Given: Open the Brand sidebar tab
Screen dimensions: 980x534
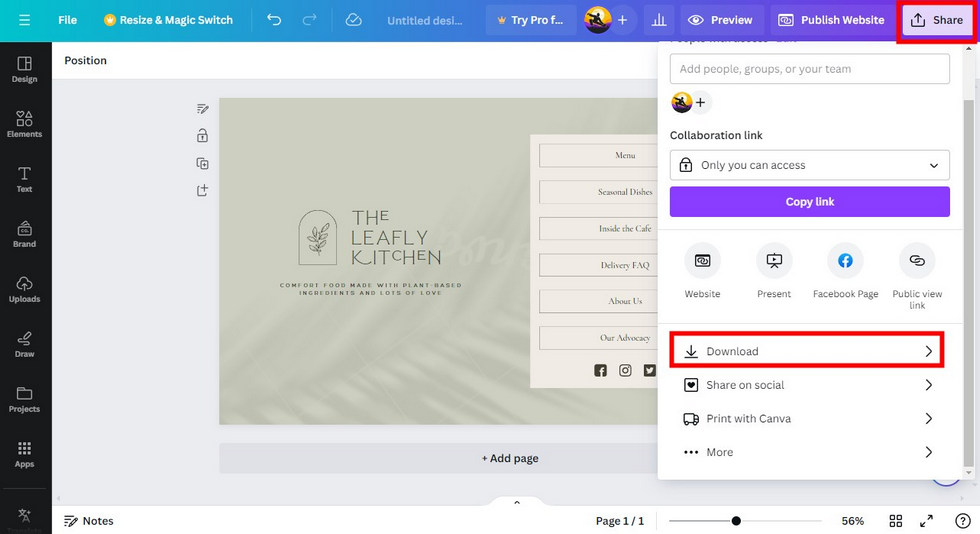Looking at the screenshot, I should (x=24, y=234).
